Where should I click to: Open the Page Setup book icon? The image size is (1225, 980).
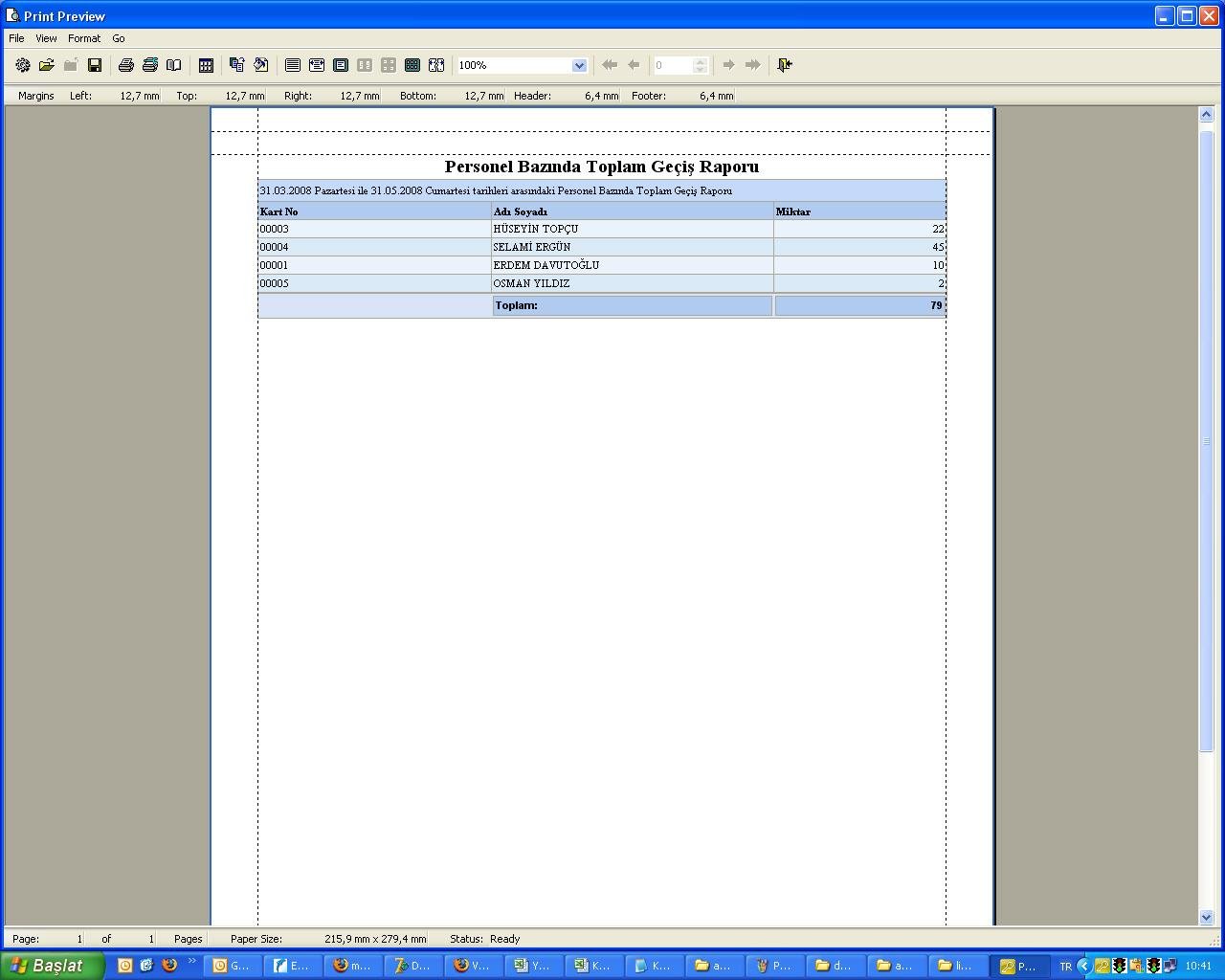[x=173, y=65]
